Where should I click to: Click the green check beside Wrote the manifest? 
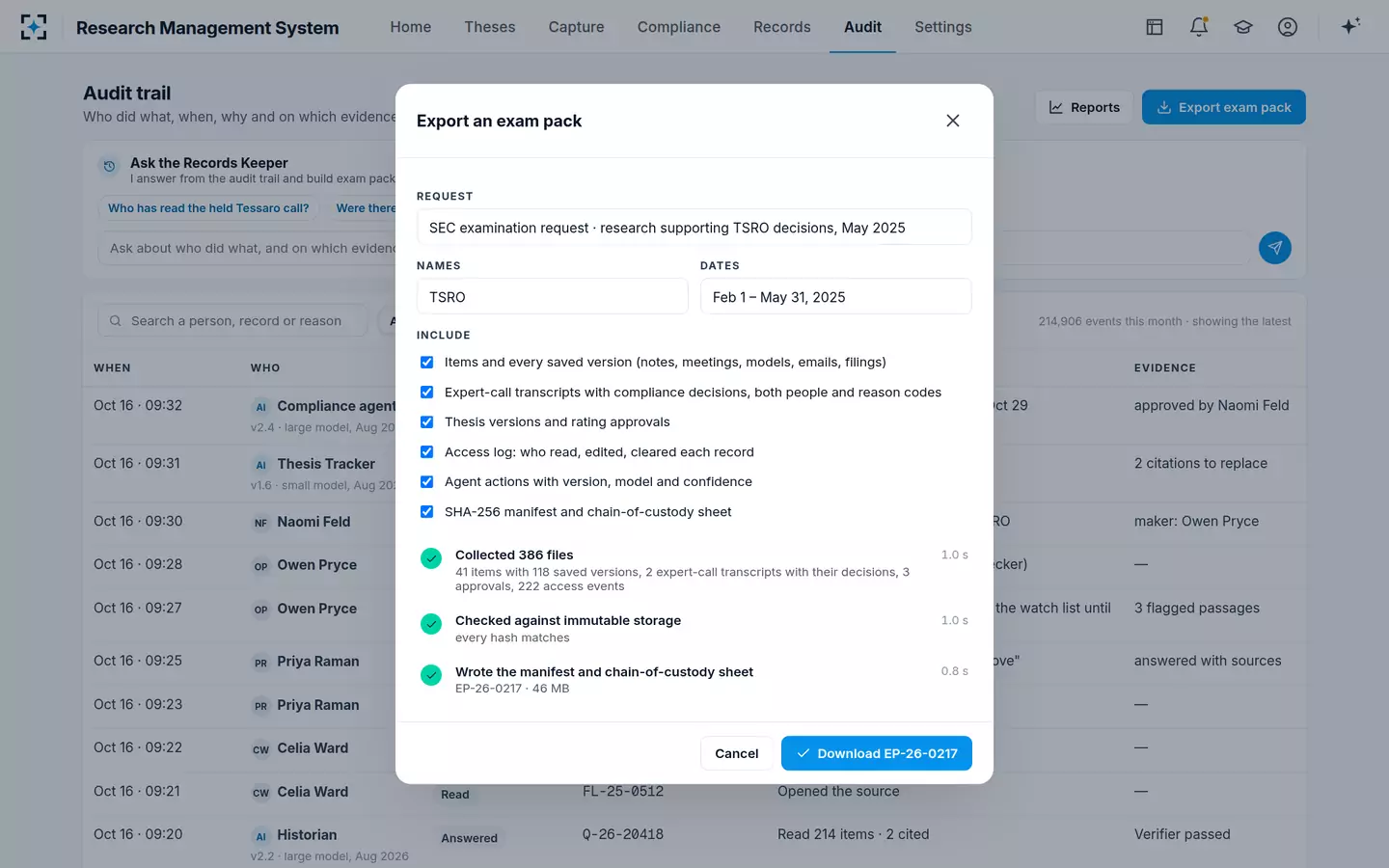pyautogui.click(x=431, y=675)
